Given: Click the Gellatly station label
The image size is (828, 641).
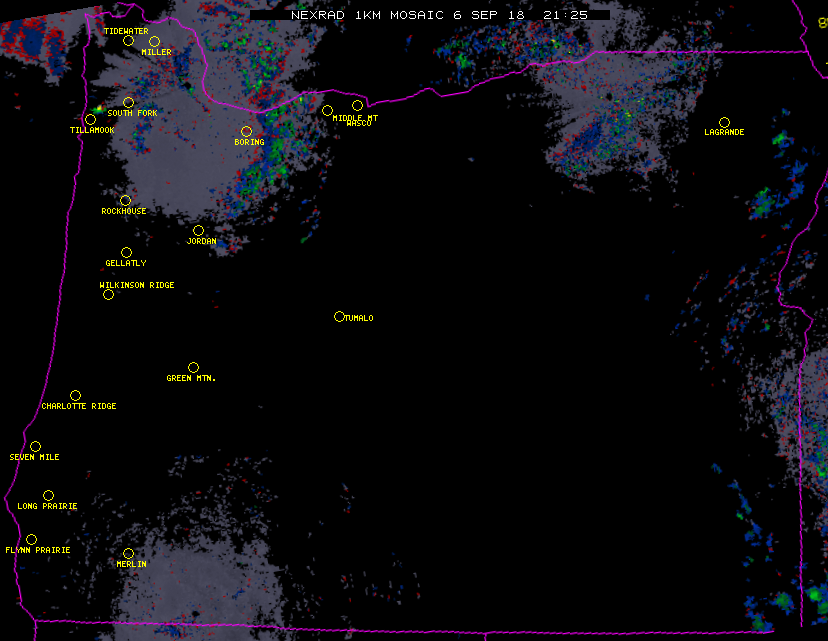Looking at the screenshot, I should (x=126, y=263).
